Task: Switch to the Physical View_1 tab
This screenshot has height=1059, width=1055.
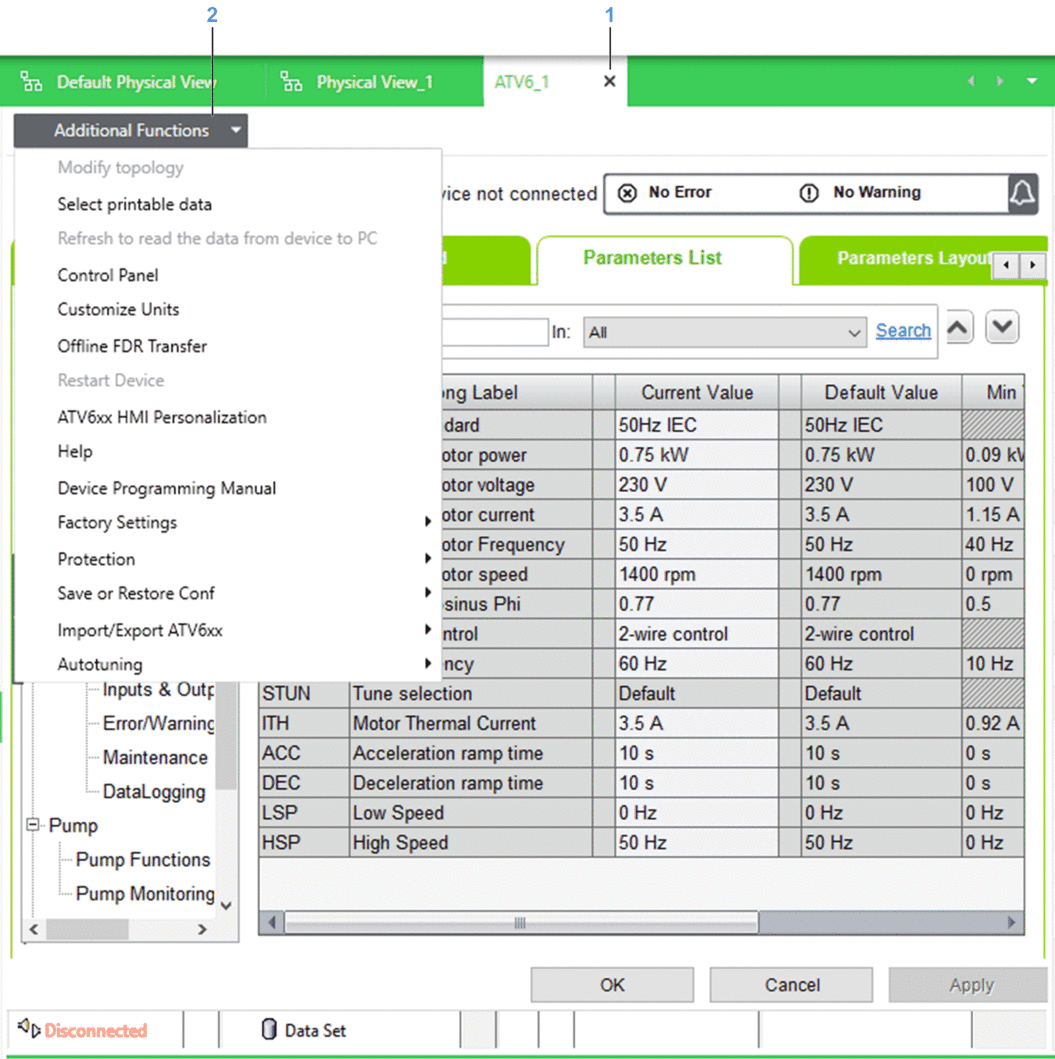Action: (x=375, y=82)
